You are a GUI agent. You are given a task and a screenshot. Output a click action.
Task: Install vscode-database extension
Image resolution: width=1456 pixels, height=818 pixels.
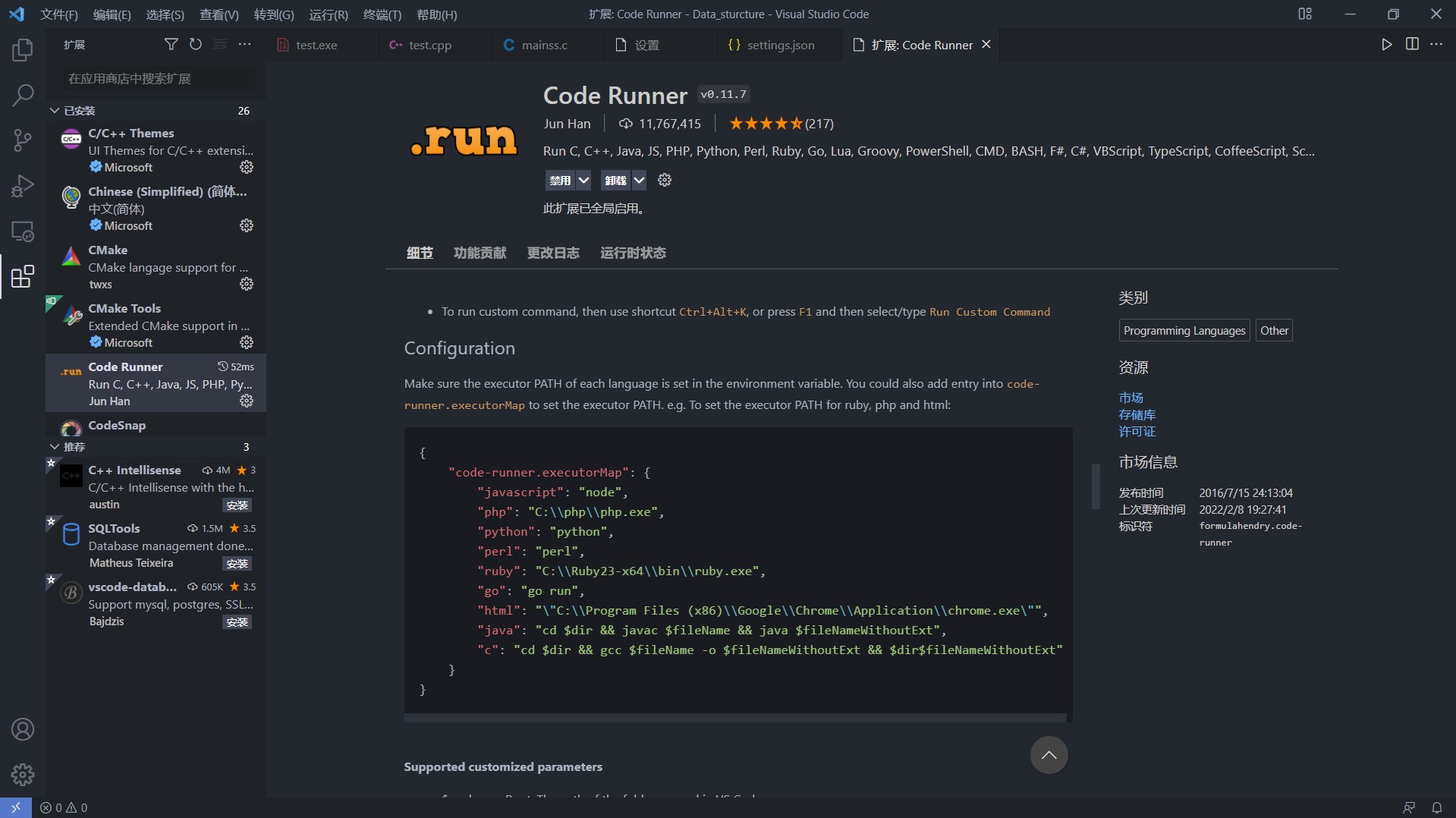(237, 622)
